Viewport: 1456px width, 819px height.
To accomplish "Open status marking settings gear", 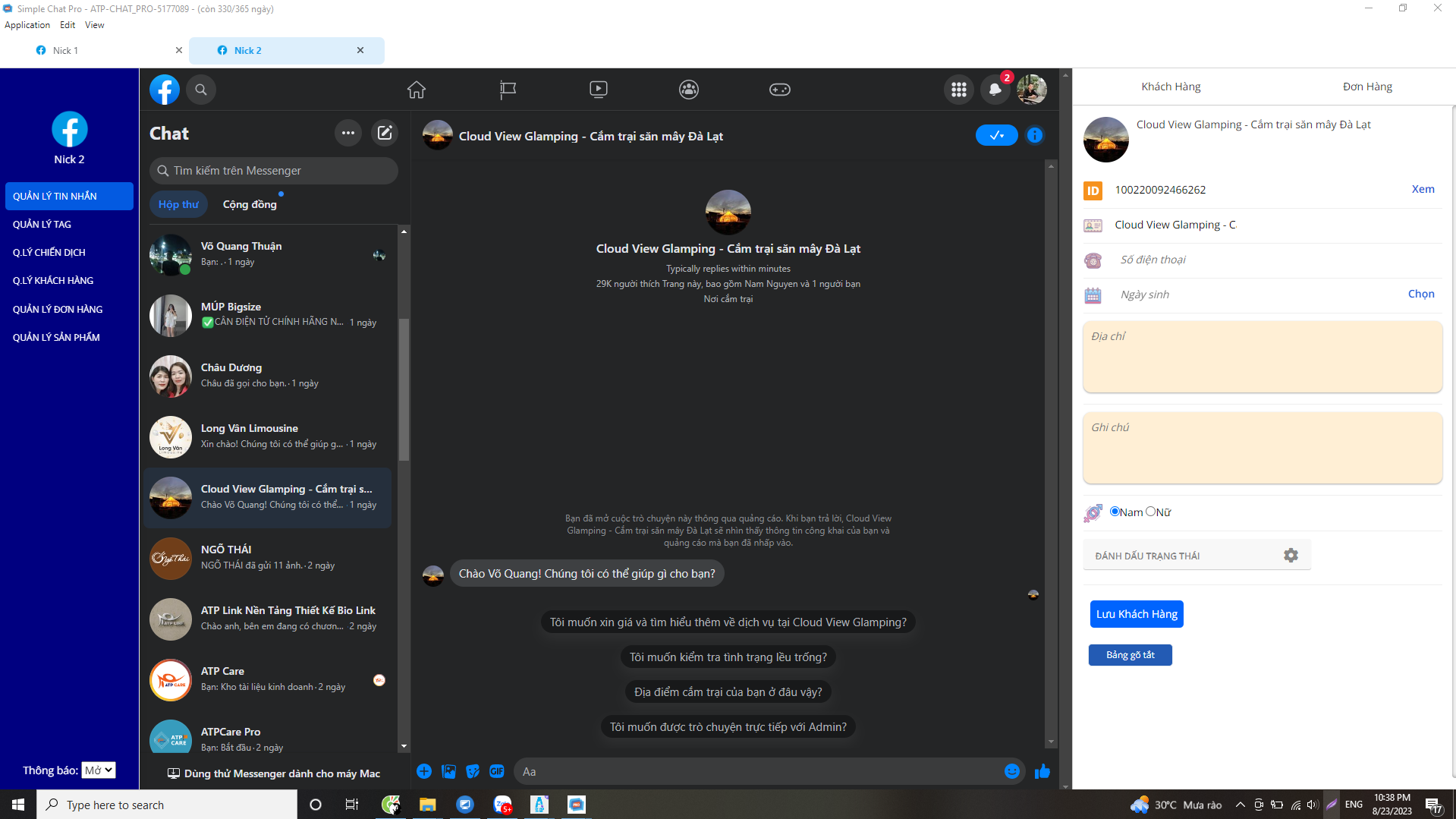I will pos(1291,556).
